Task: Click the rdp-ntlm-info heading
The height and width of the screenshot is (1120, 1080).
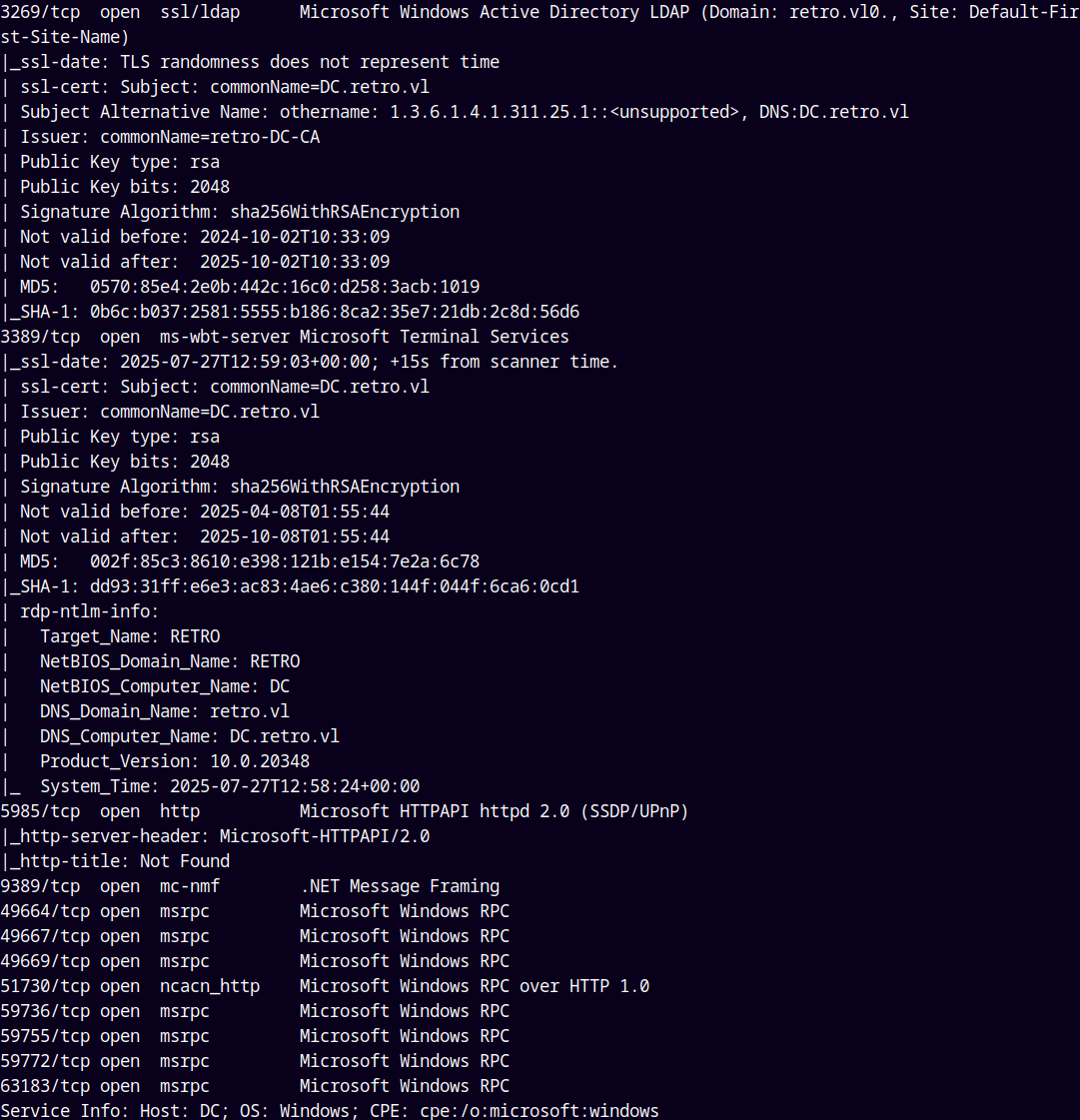Action: [89, 611]
